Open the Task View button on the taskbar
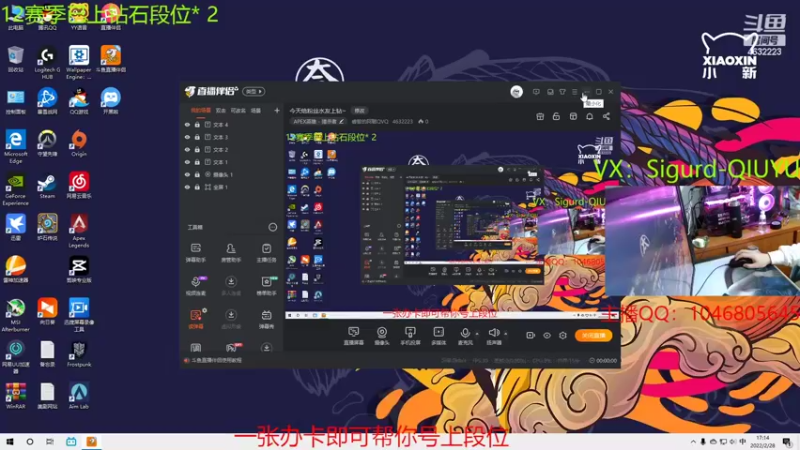The width and height of the screenshot is (800, 450). coord(49,442)
